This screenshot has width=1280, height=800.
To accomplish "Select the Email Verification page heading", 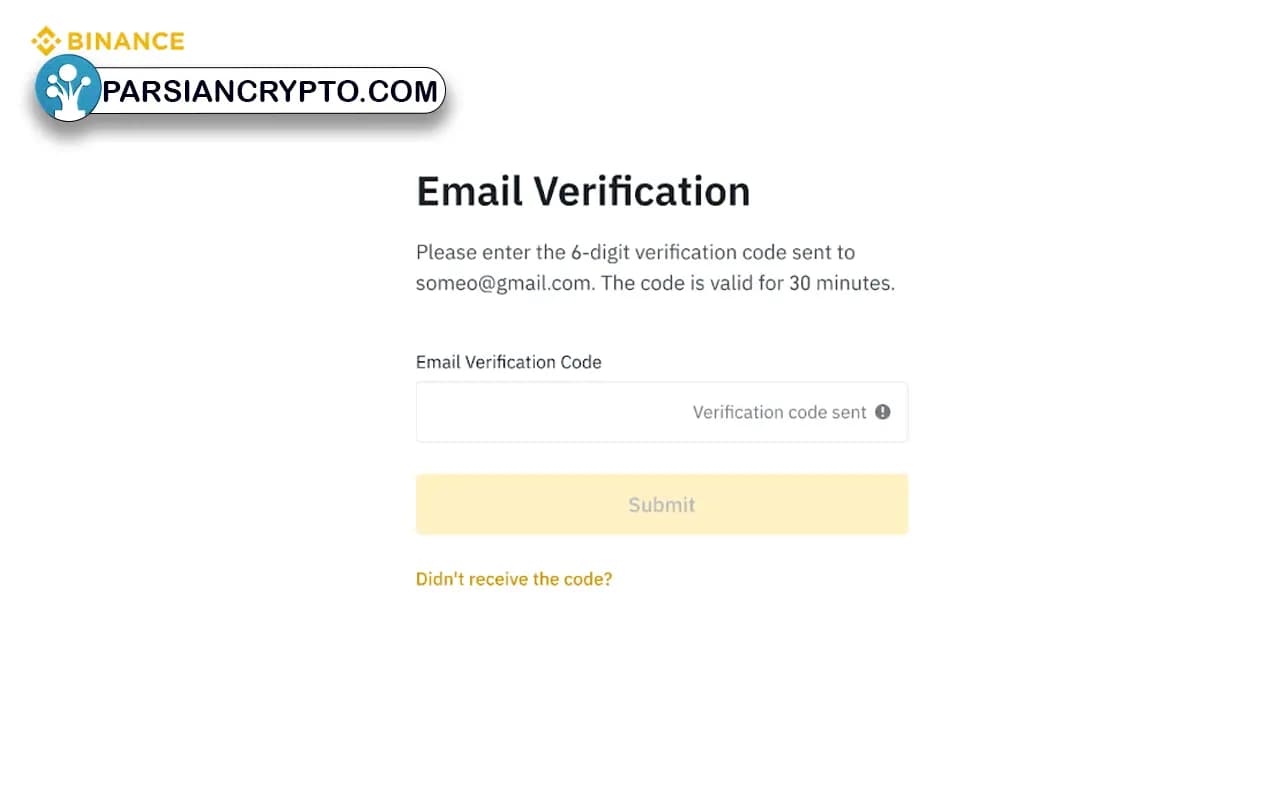I will coord(583,191).
